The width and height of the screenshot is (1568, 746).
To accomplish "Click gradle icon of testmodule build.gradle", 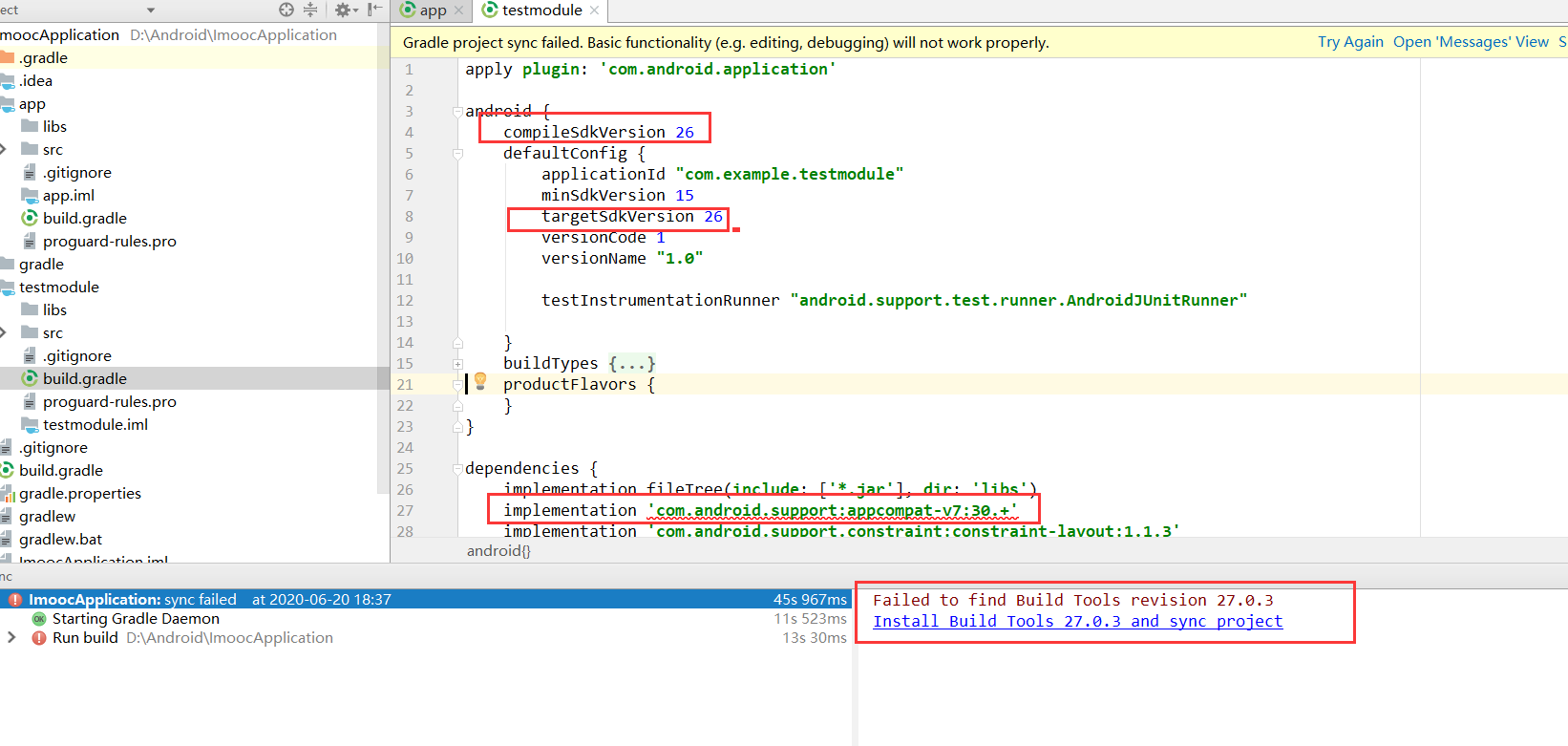I will pos(30,378).
